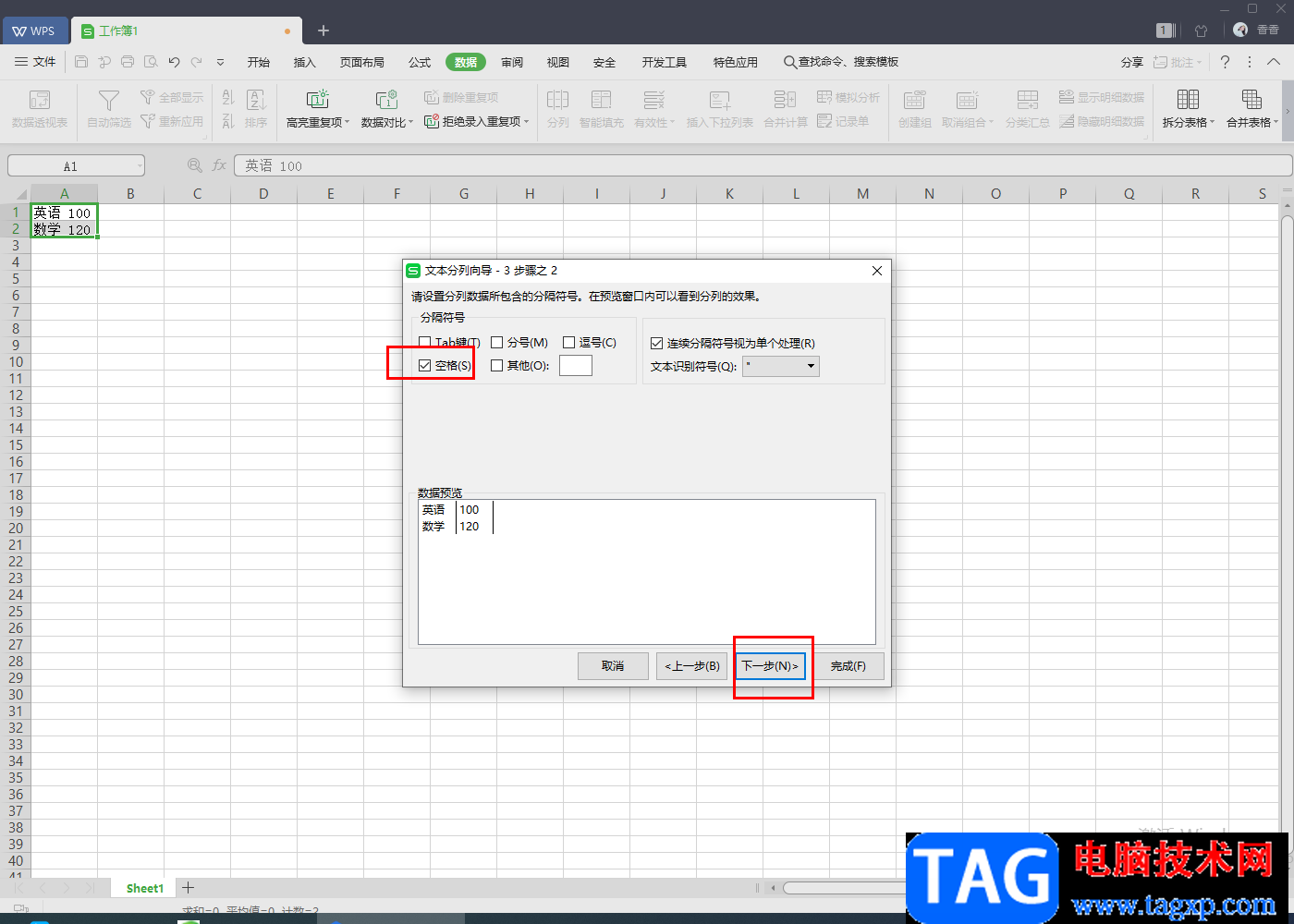The image size is (1294, 924).
Task: Switch to the 页面布局 ribbon tab
Action: point(361,62)
